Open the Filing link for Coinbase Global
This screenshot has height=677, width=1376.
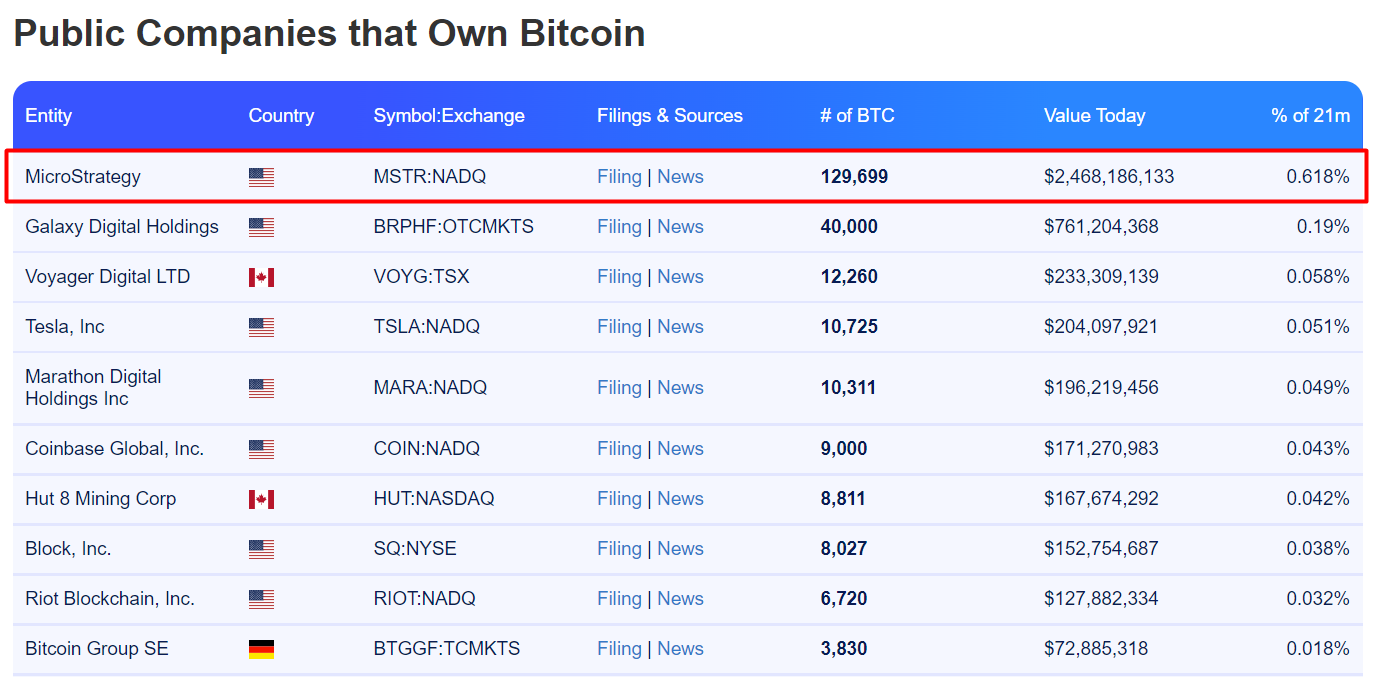619,449
